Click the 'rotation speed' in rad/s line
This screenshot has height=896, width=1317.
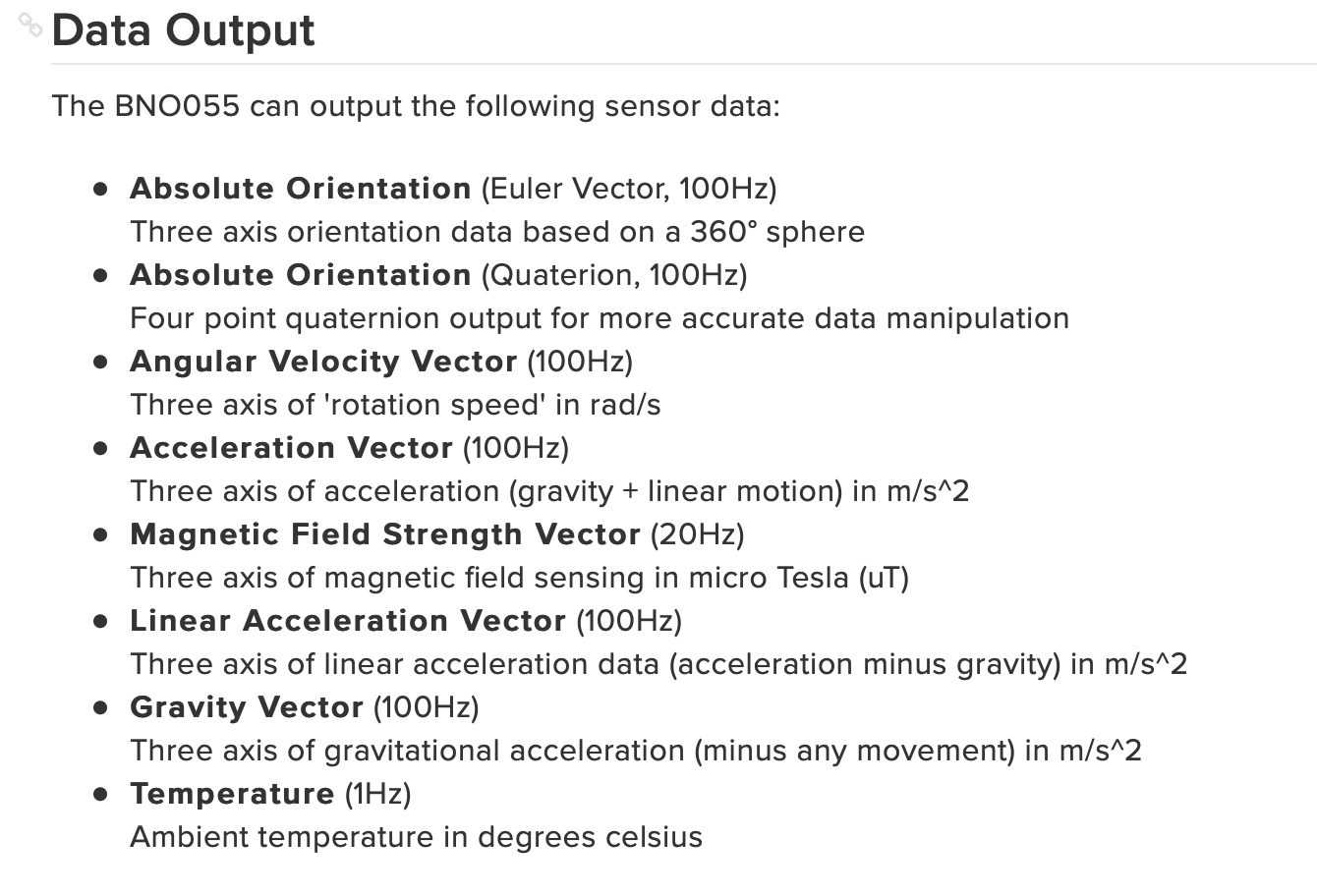pyautogui.click(x=395, y=405)
